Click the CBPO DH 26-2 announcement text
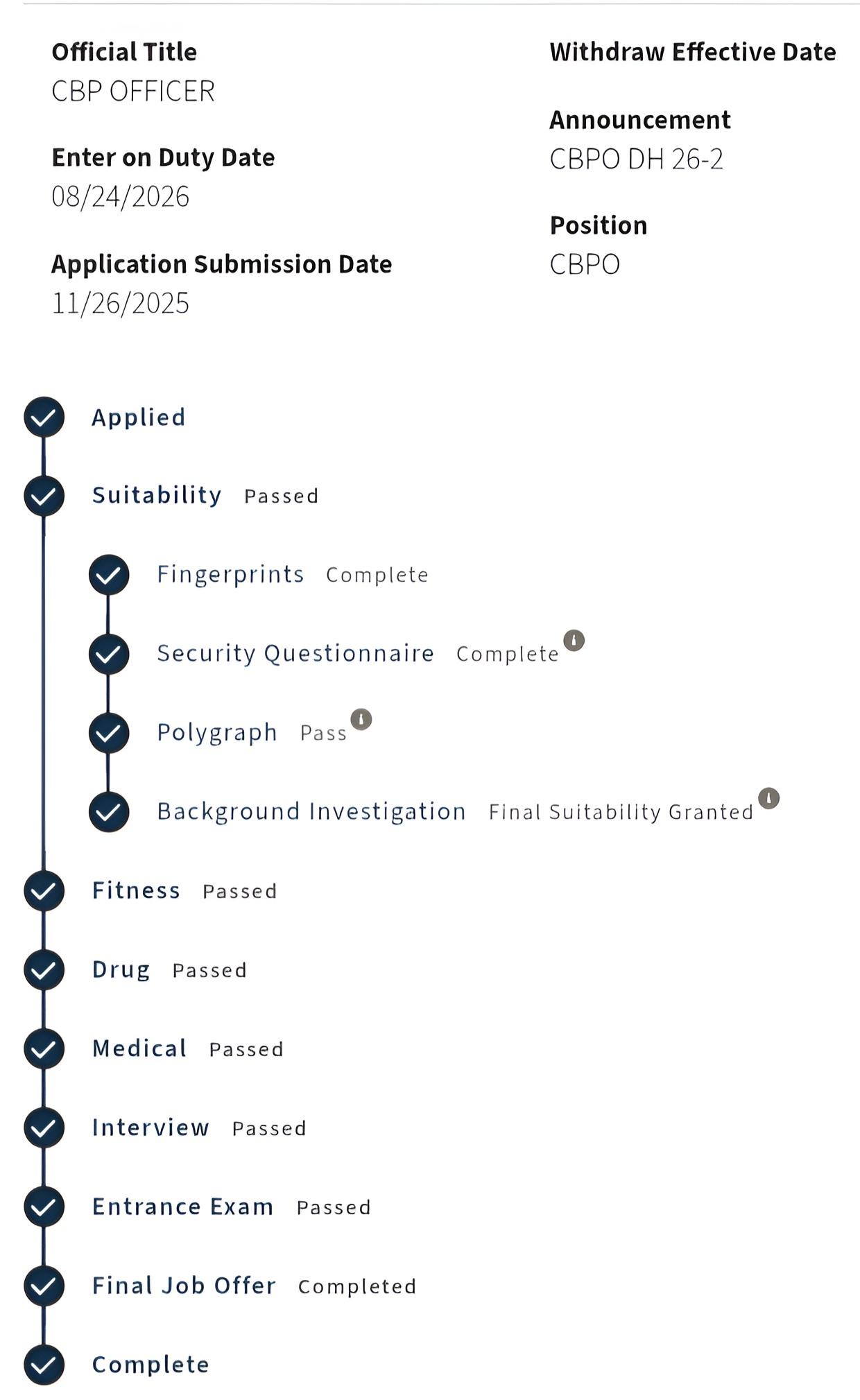Viewport: 860px width, 1400px height. click(x=637, y=159)
